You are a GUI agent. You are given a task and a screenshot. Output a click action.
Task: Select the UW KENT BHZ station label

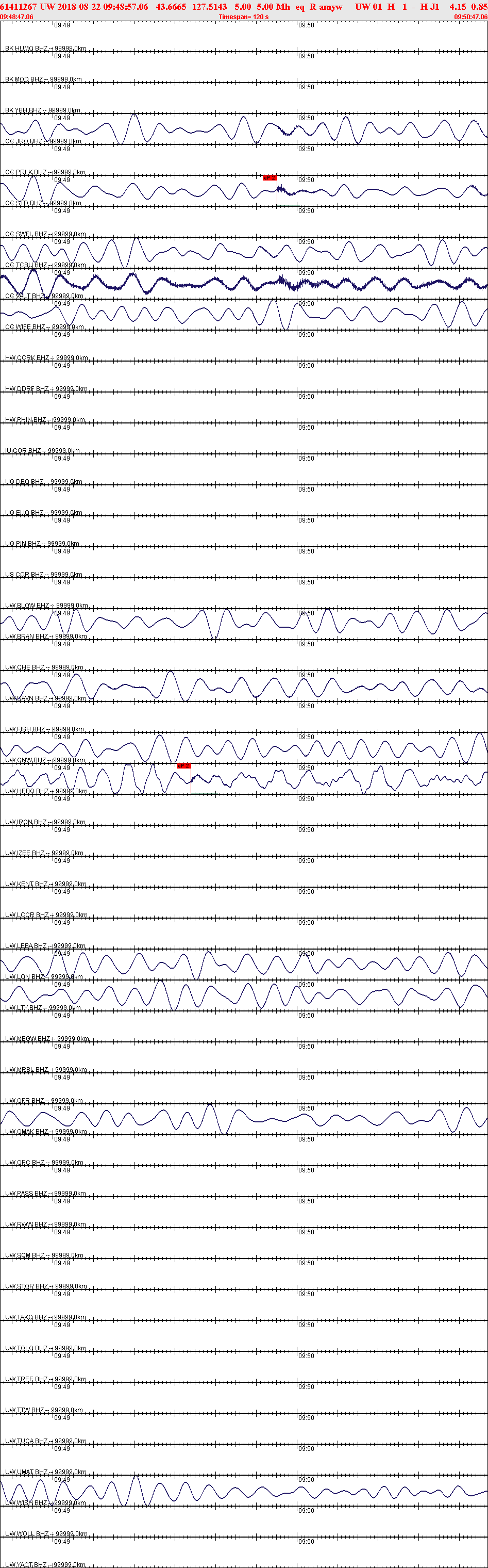(46, 885)
